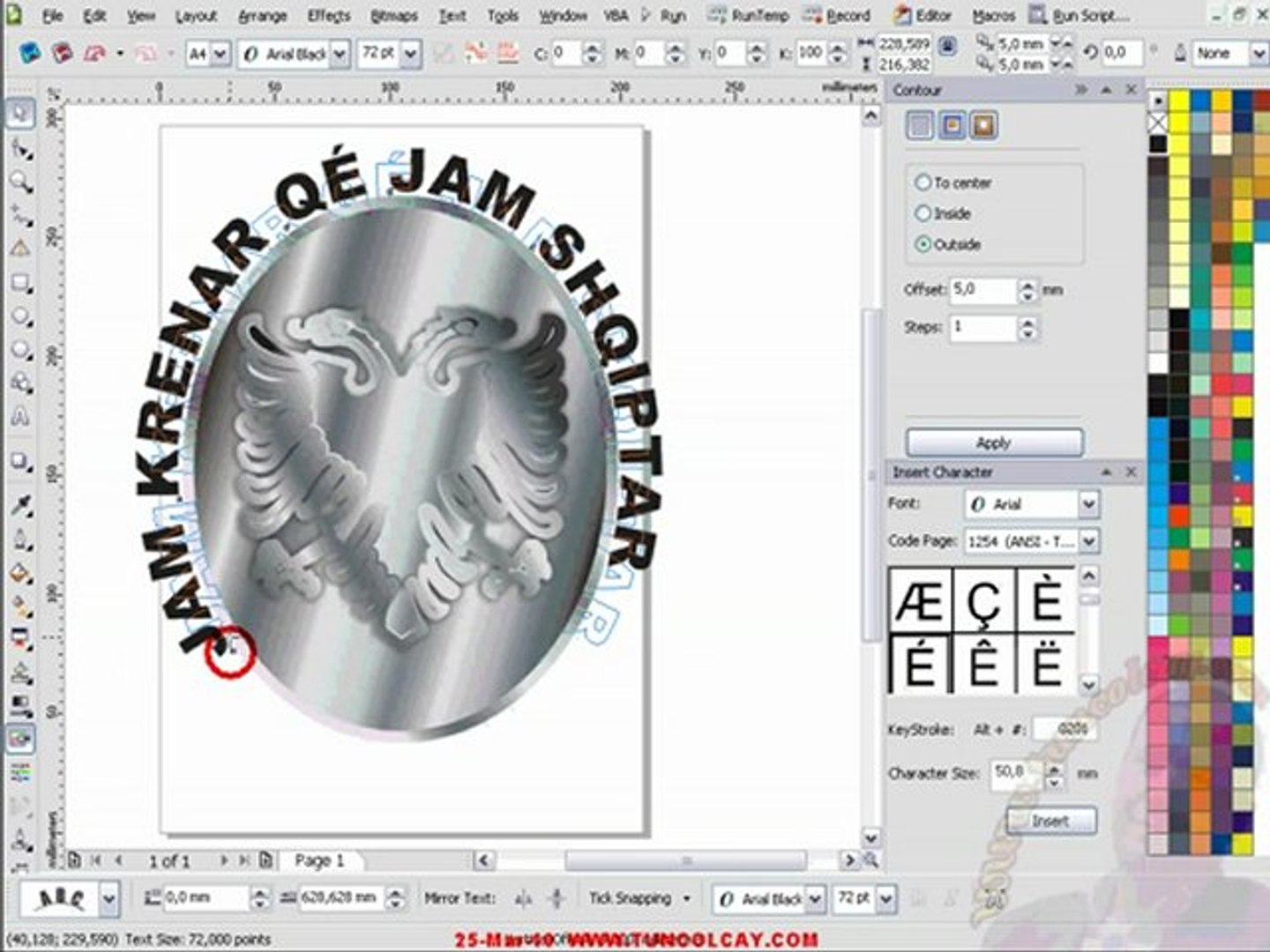This screenshot has width=1270, height=952.
Task: Go to the next page arrow
Action: tap(224, 859)
